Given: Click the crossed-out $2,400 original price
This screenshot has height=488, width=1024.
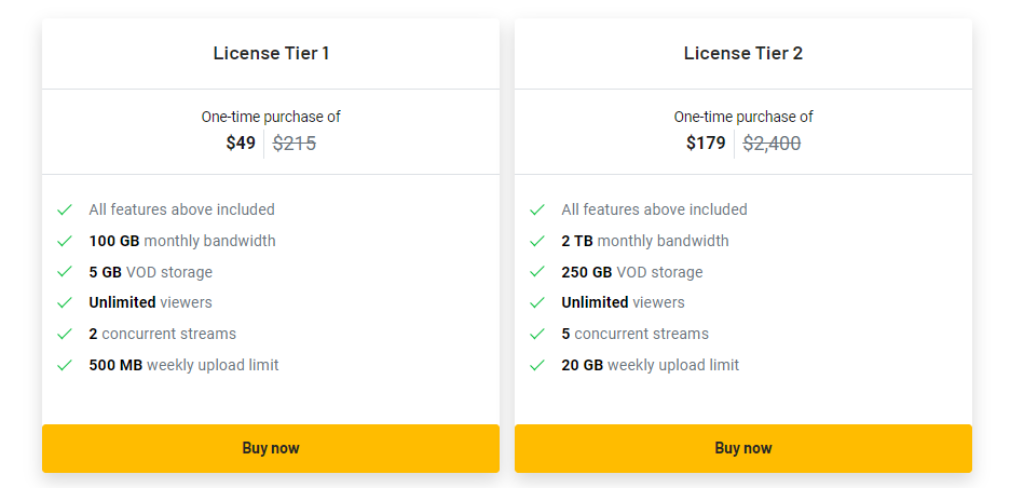Looking at the screenshot, I should coord(772,144).
